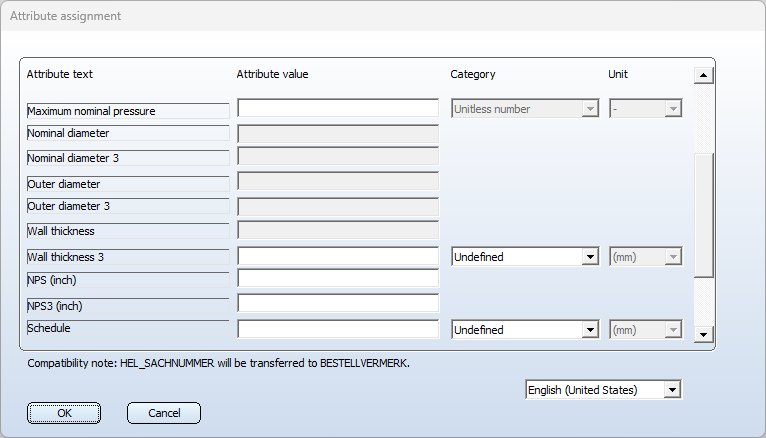
Task: Click the NPS (inch) value field
Action: (x=338, y=278)
